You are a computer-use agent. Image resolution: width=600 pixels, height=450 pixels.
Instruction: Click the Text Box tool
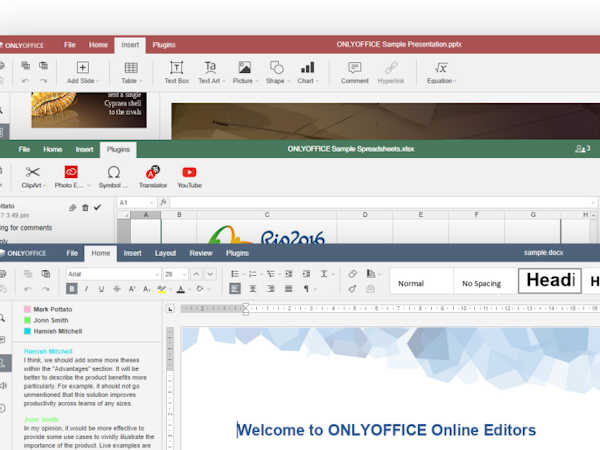[x=176, y=73]
